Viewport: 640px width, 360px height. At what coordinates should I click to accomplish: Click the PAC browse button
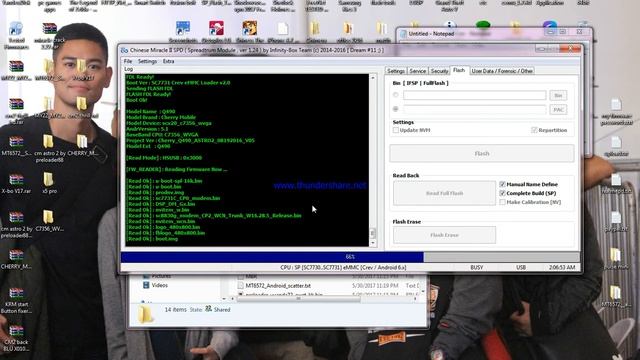[x=558, y=109]
